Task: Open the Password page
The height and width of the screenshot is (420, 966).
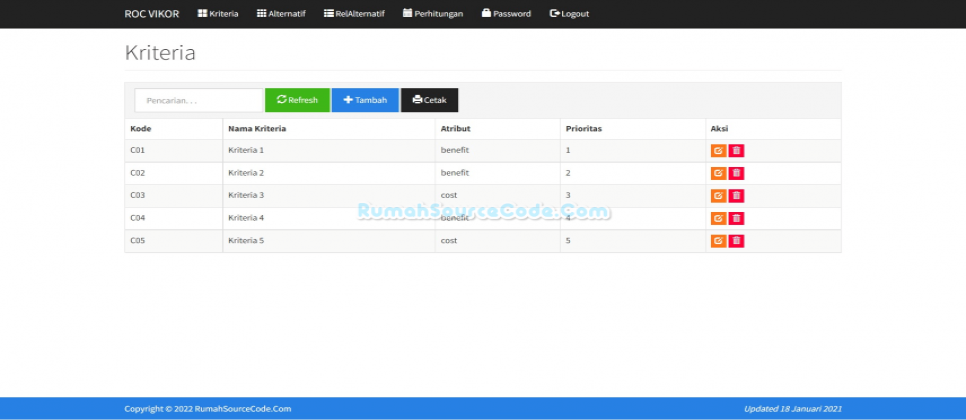Action: (x=506, y=14)
